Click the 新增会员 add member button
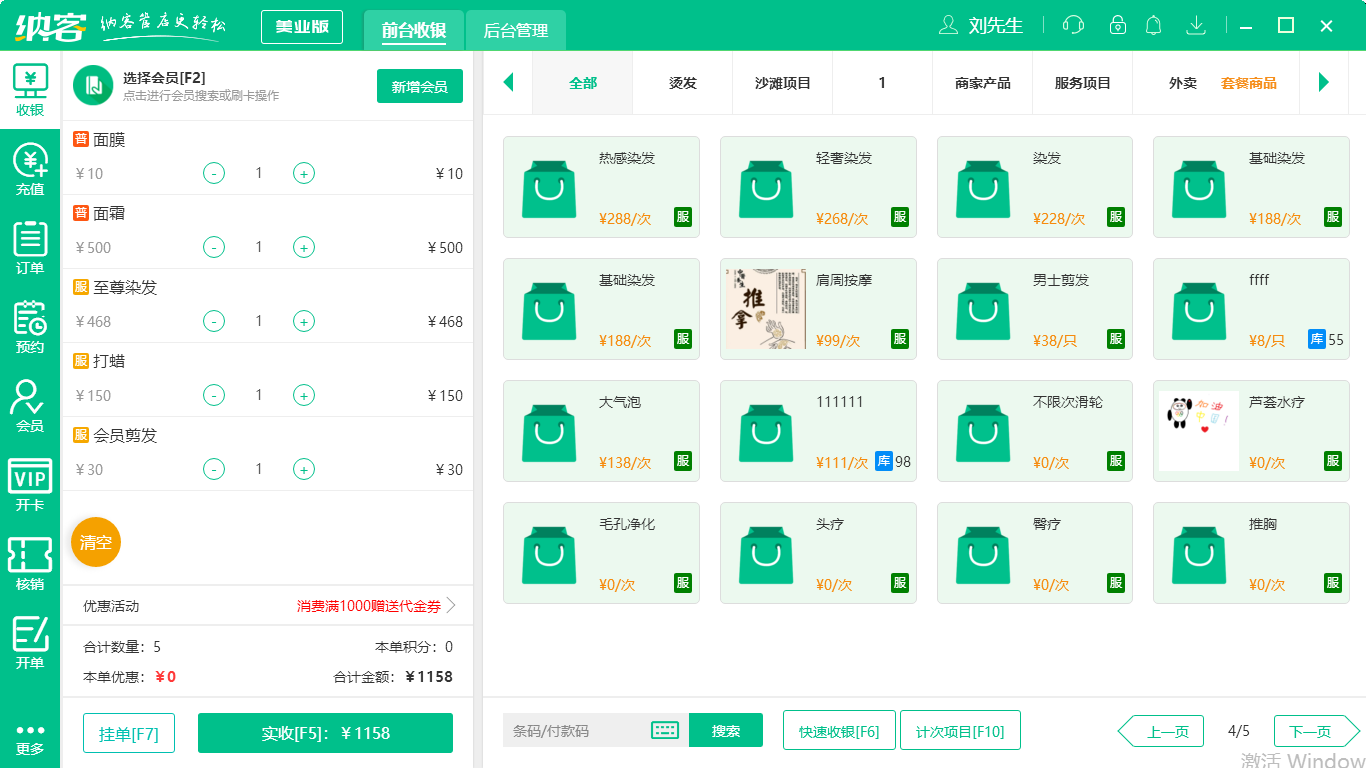Image resolution: width=1366 pixels, height=768 pixels. tap(419, 87)
